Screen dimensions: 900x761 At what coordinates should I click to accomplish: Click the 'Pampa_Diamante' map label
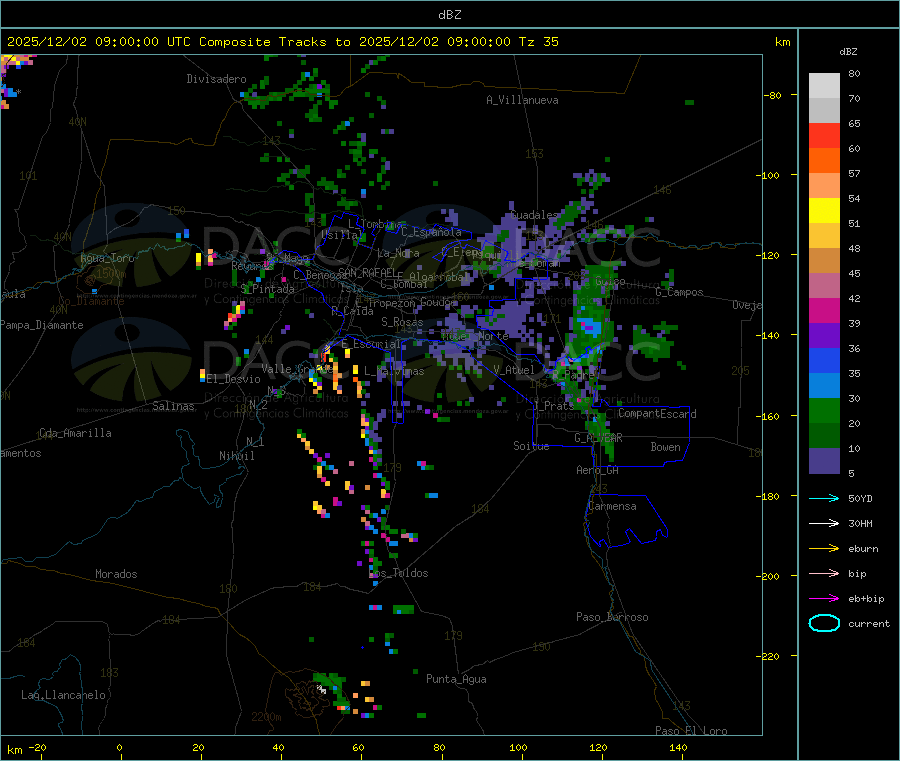click(42, 325)
